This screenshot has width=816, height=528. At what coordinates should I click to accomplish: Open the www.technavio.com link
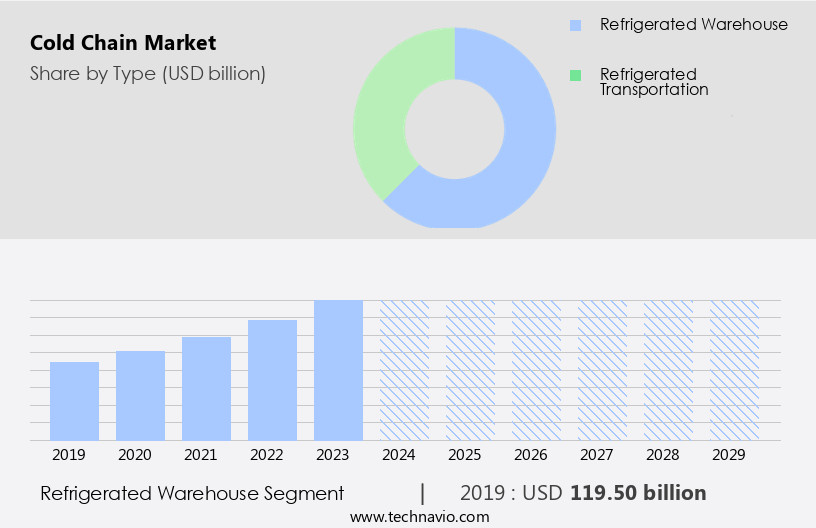click(419, 516)
